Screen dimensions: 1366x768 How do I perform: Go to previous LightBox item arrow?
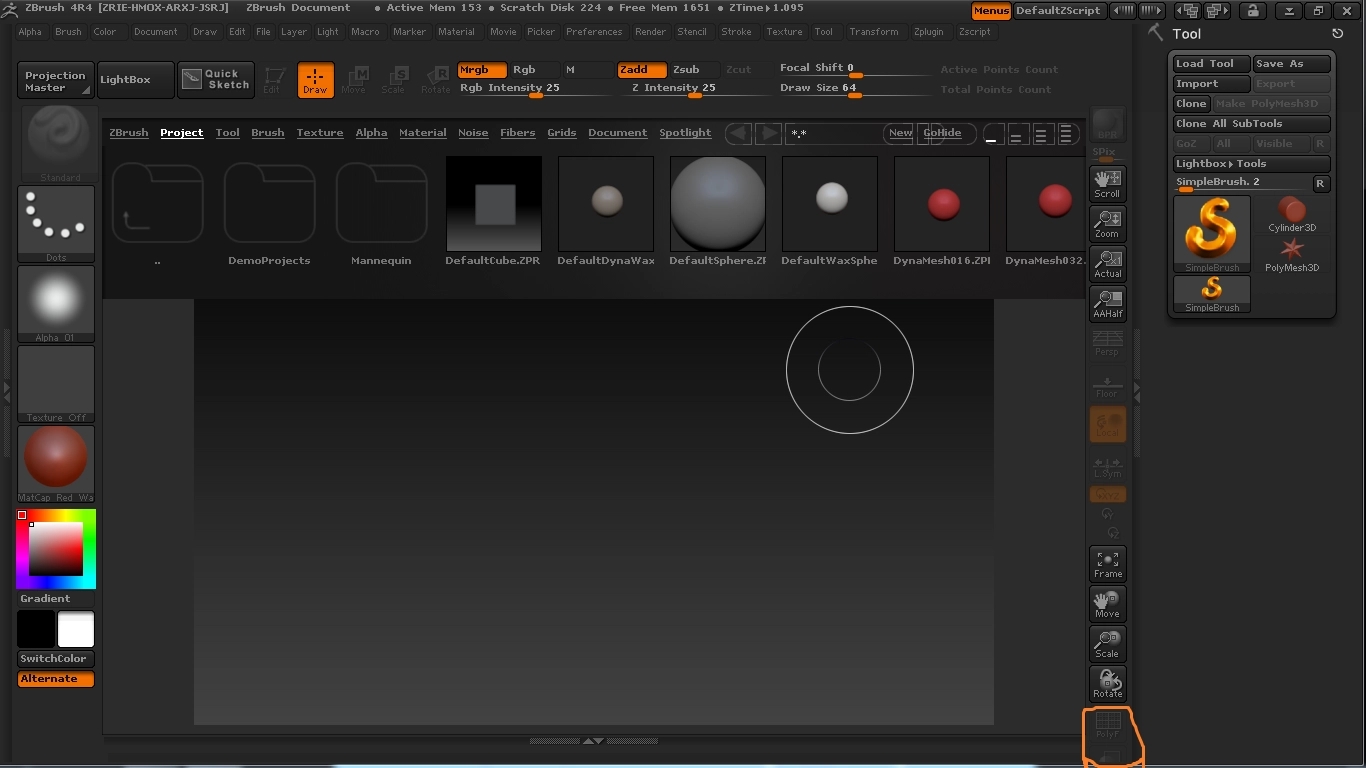739,133
